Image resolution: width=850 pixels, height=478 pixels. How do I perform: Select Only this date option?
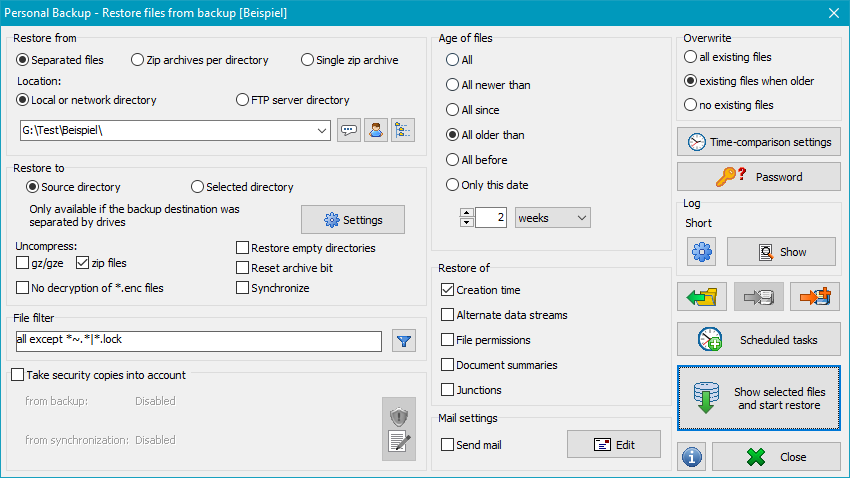tap(487, 185)
